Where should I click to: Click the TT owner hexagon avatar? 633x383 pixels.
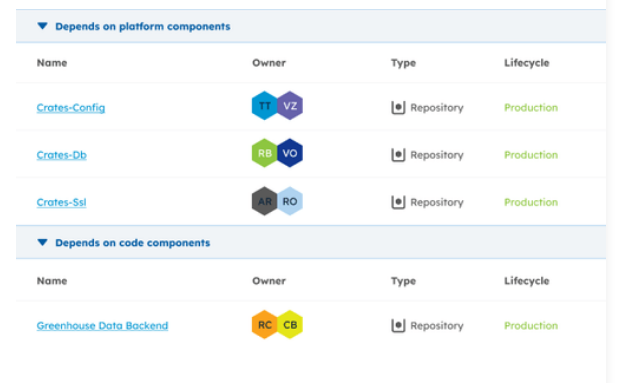264,106
